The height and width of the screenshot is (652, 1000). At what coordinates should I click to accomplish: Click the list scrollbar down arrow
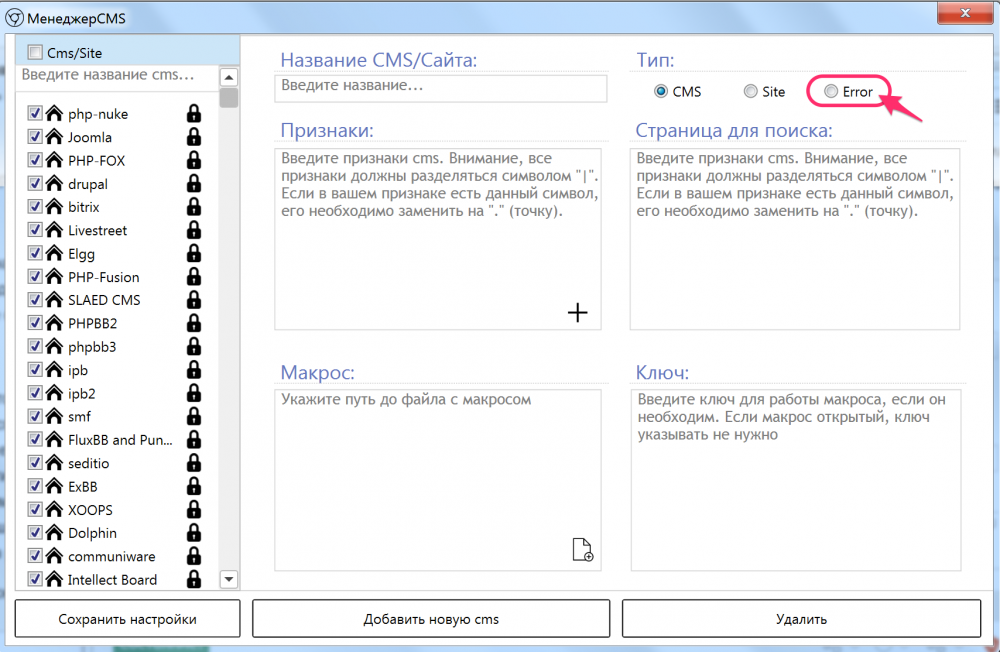229,579
